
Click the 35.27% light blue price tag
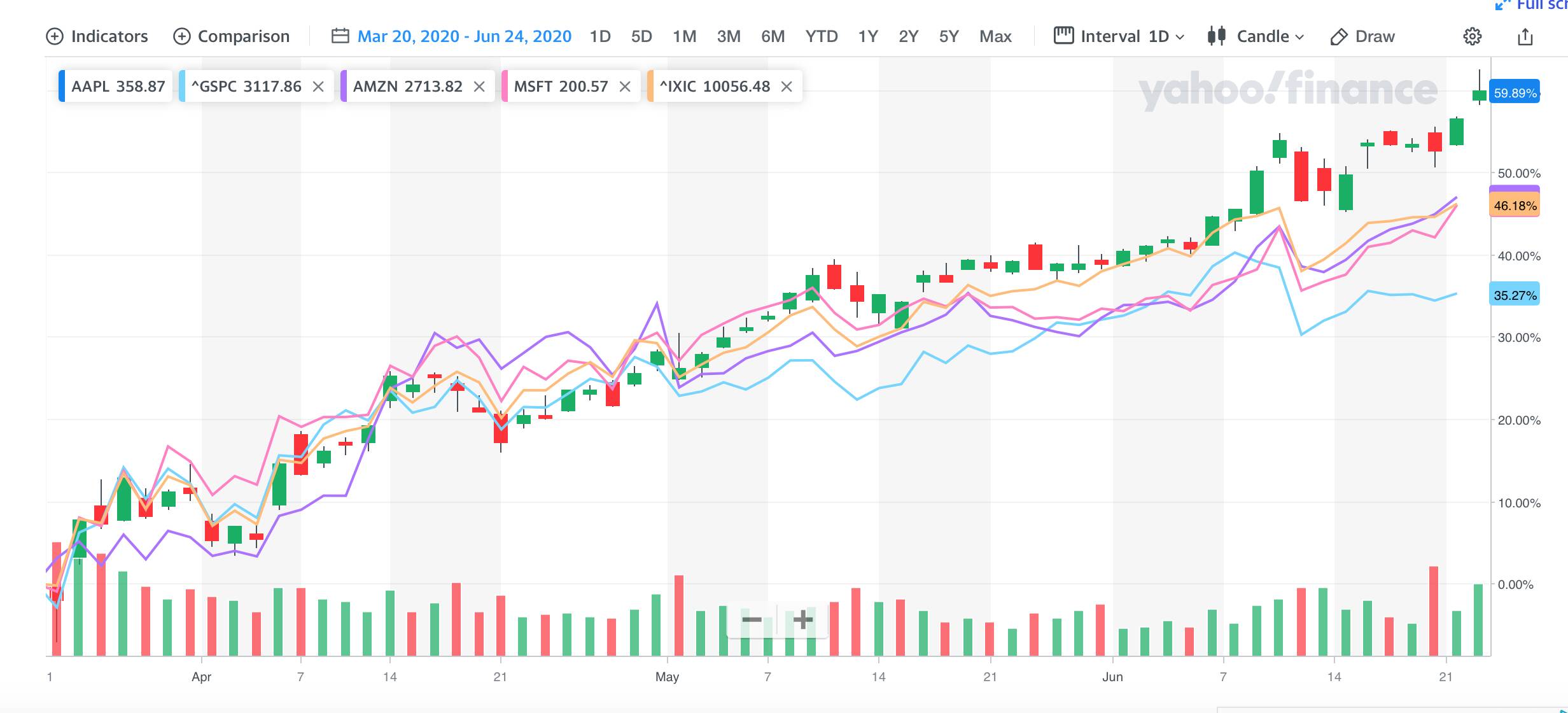point(1515,295)
